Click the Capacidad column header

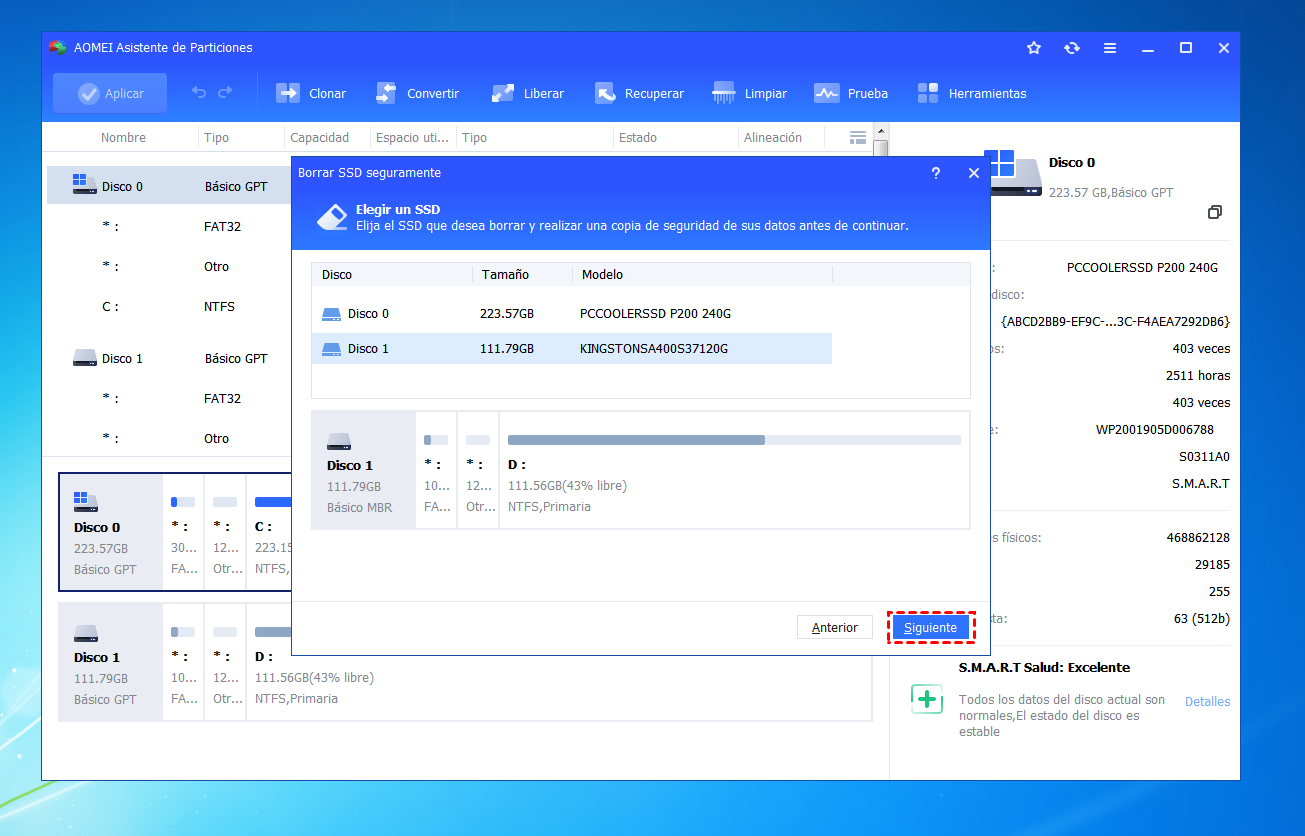[319, 138]
